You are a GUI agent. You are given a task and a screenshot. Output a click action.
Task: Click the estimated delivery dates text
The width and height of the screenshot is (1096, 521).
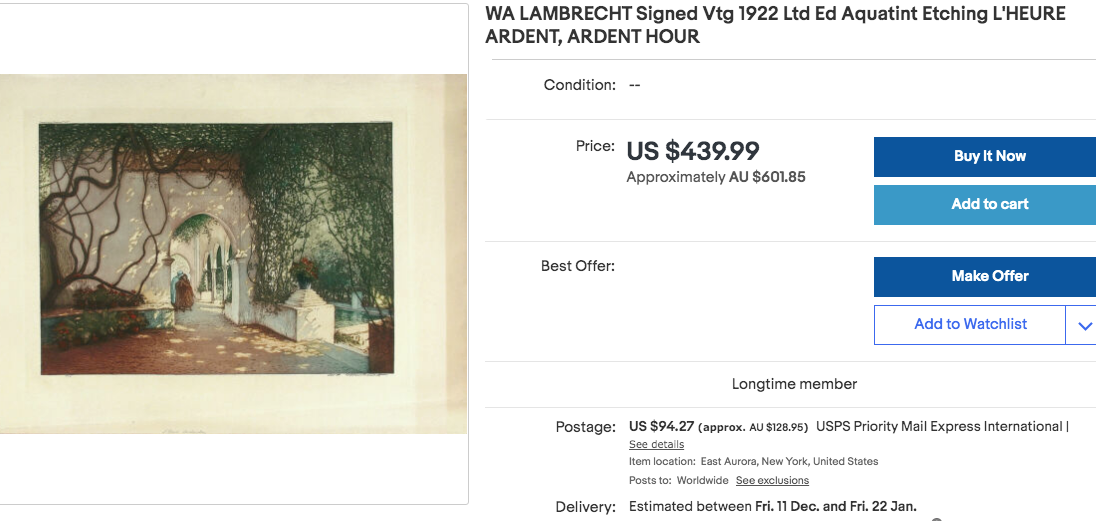click(772, 506)
